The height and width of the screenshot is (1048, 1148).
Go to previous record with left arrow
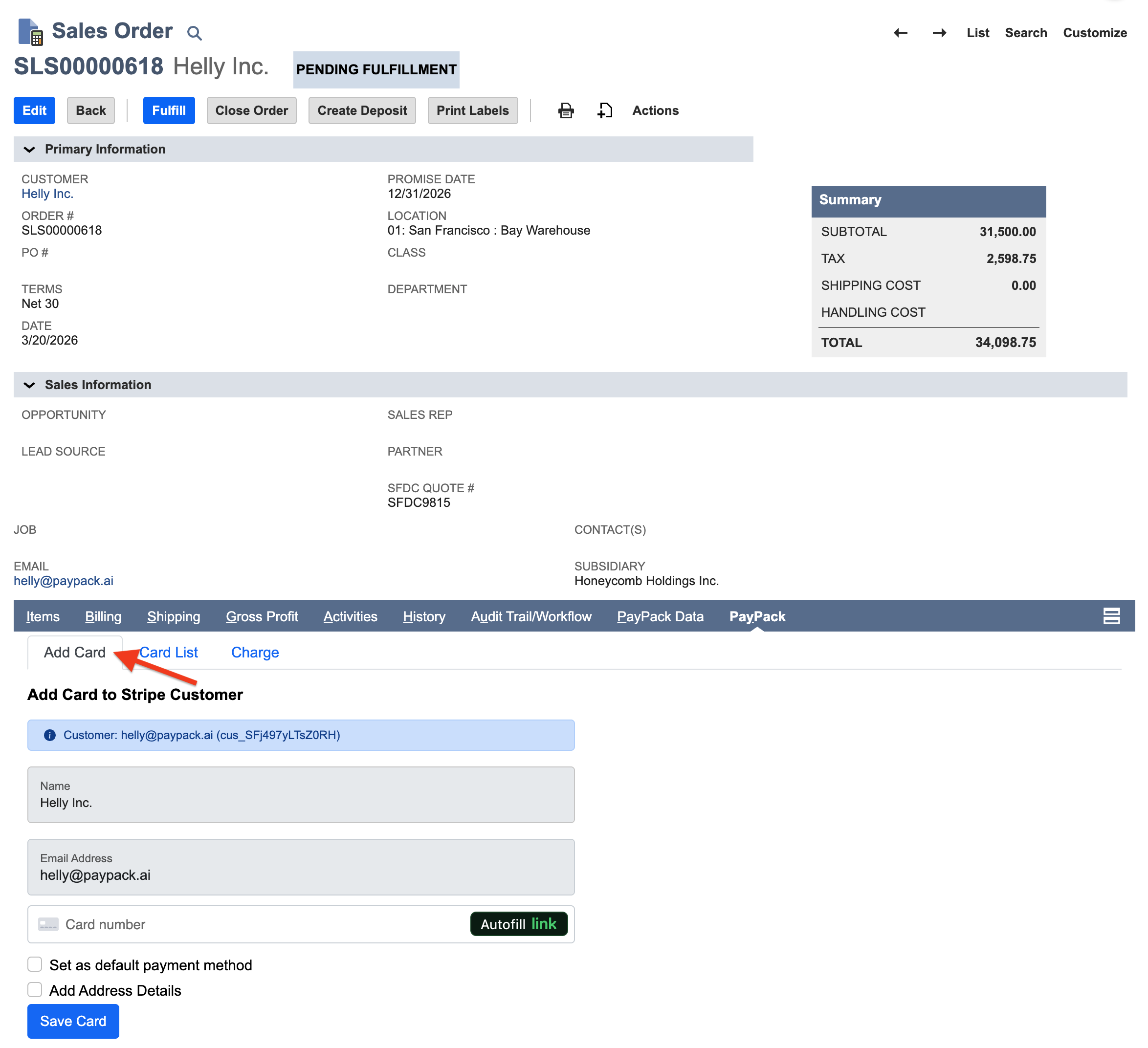click(900, 33)
